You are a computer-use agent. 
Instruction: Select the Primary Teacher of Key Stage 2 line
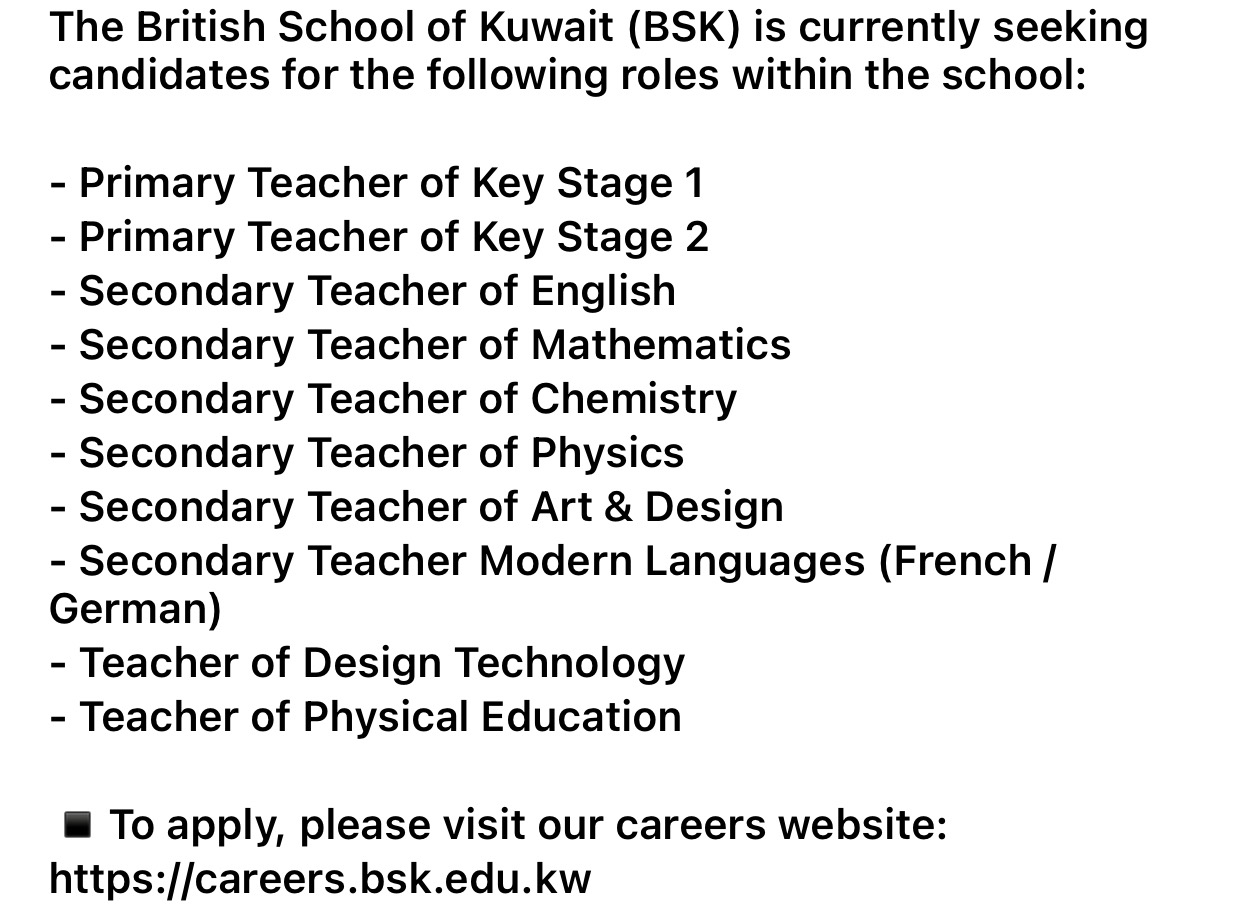(379, 237)
